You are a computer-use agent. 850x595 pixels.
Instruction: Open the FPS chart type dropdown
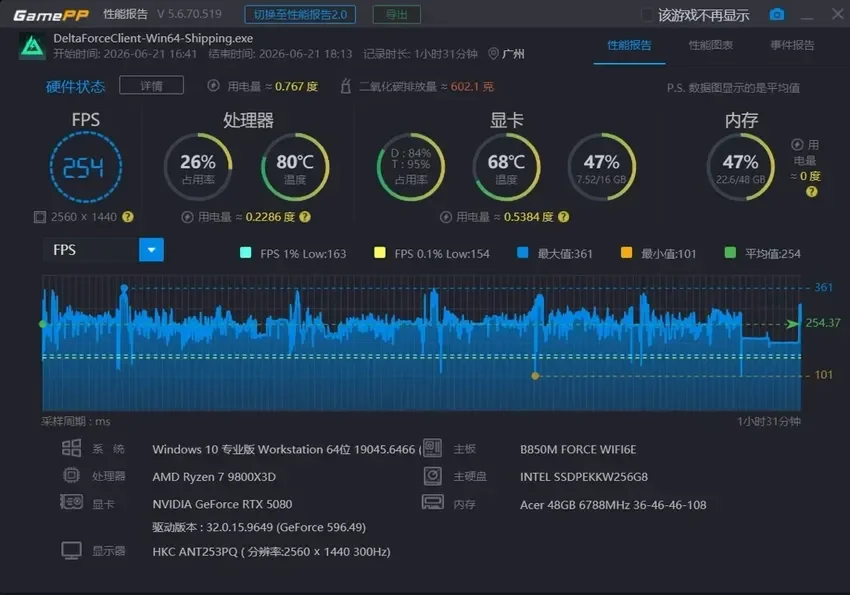pos(103,250)
